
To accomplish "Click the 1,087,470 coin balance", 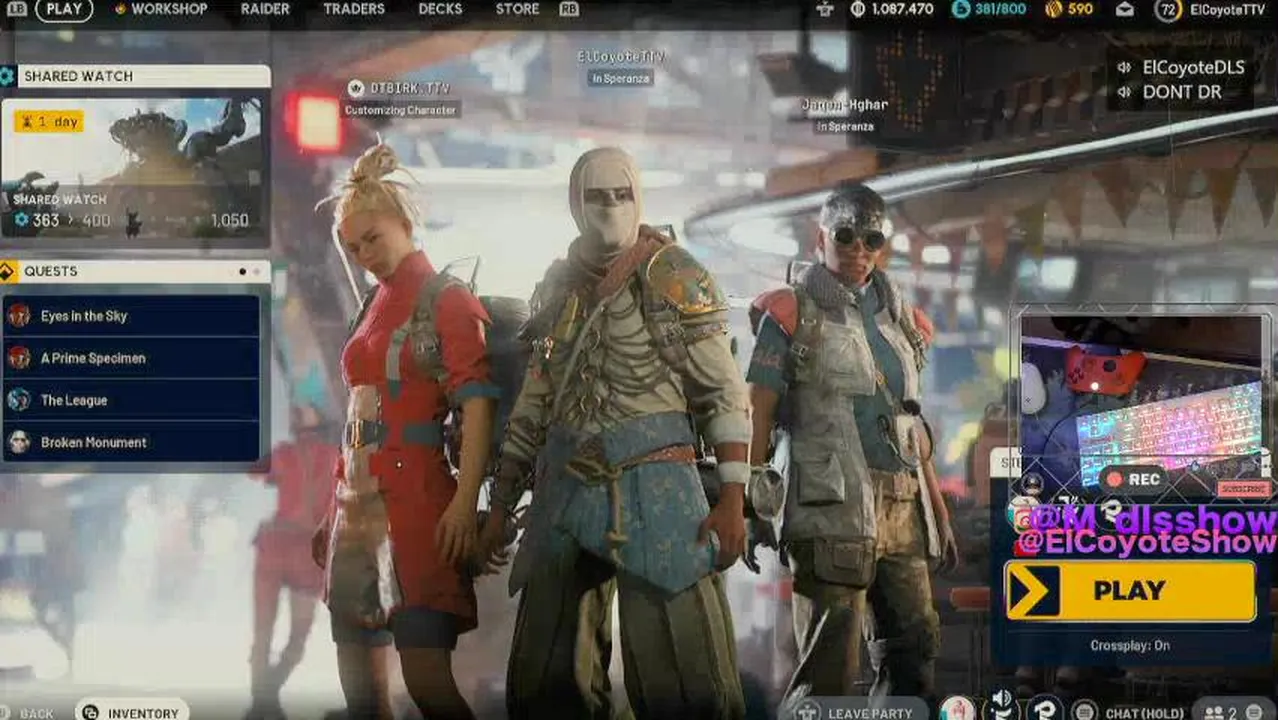I will pos(902,9).
